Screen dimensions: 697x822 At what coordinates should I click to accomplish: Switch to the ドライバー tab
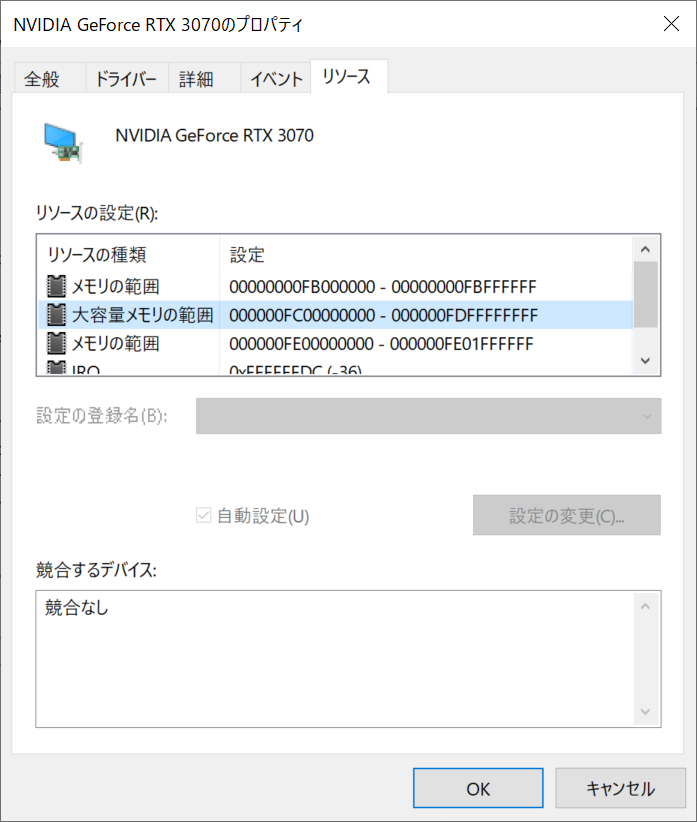[126, 79]
